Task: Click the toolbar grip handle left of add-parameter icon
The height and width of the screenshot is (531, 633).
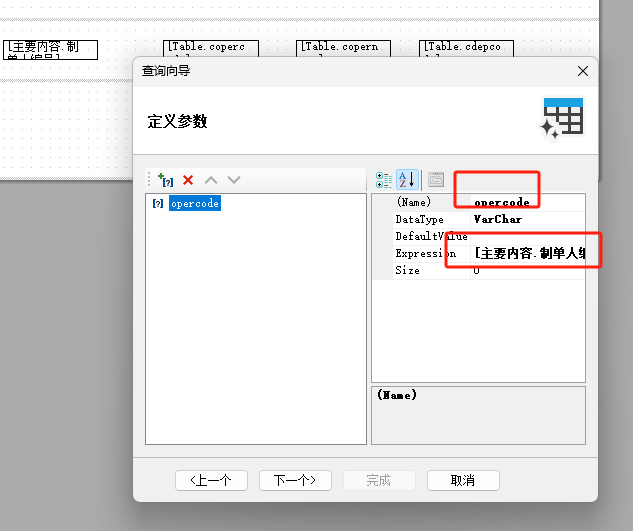Action: pyautogui.click(x=149, y=180)
